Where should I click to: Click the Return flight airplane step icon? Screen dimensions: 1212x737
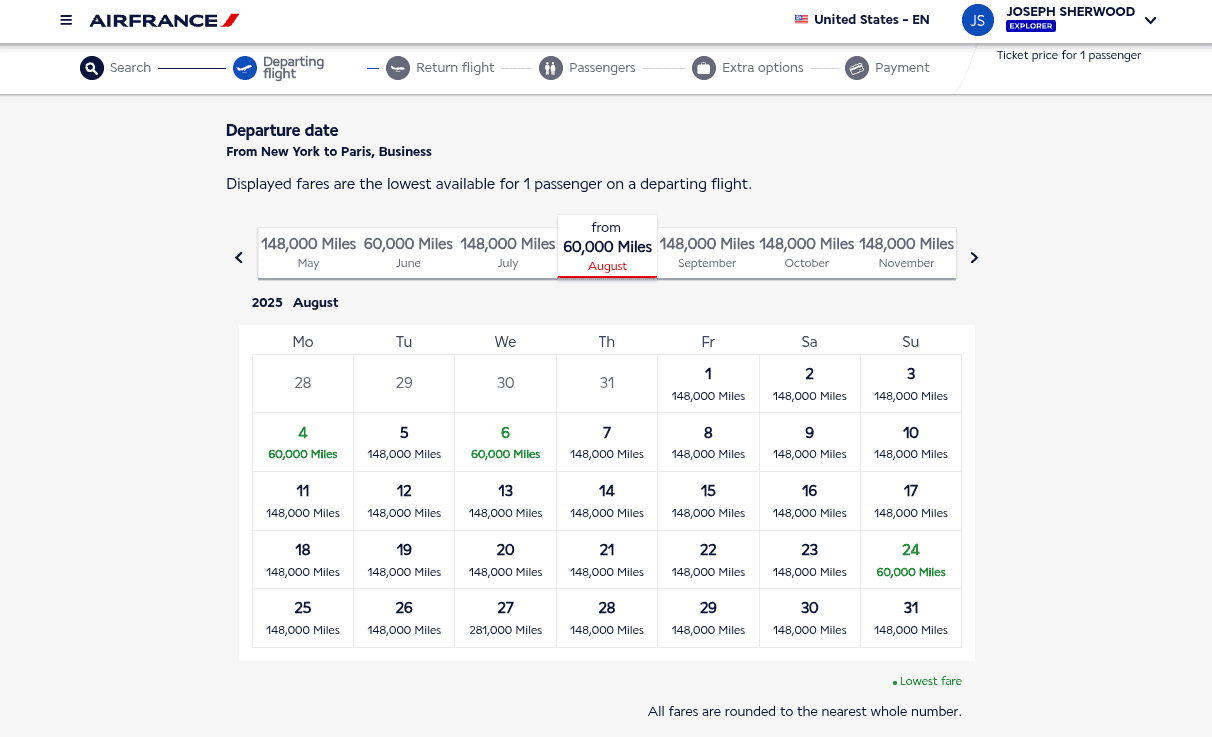pyautogui.click(x=398, y=67)
